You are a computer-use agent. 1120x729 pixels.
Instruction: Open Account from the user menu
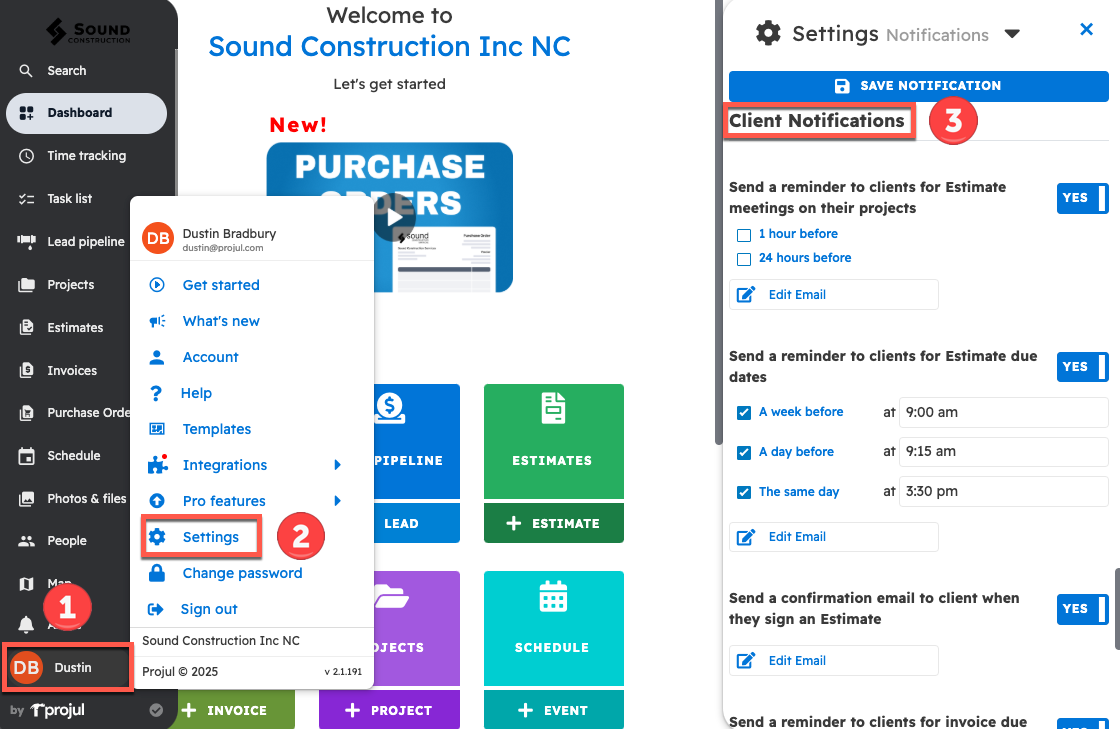point(210,357)
